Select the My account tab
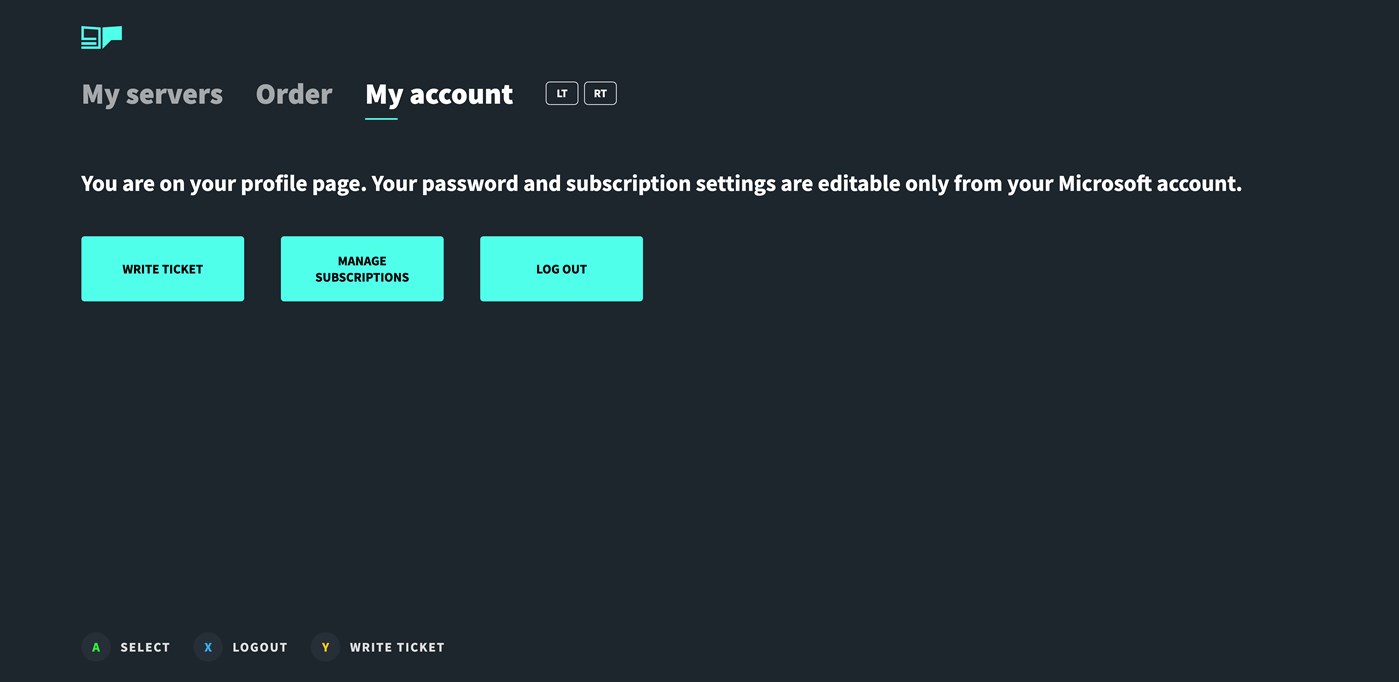 pyautogui.click(x=439, y=94)
